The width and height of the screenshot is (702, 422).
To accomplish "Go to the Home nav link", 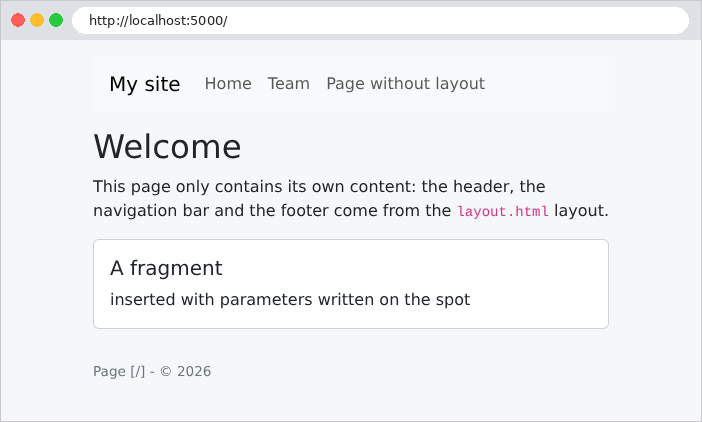I will [x=228, y=84].
